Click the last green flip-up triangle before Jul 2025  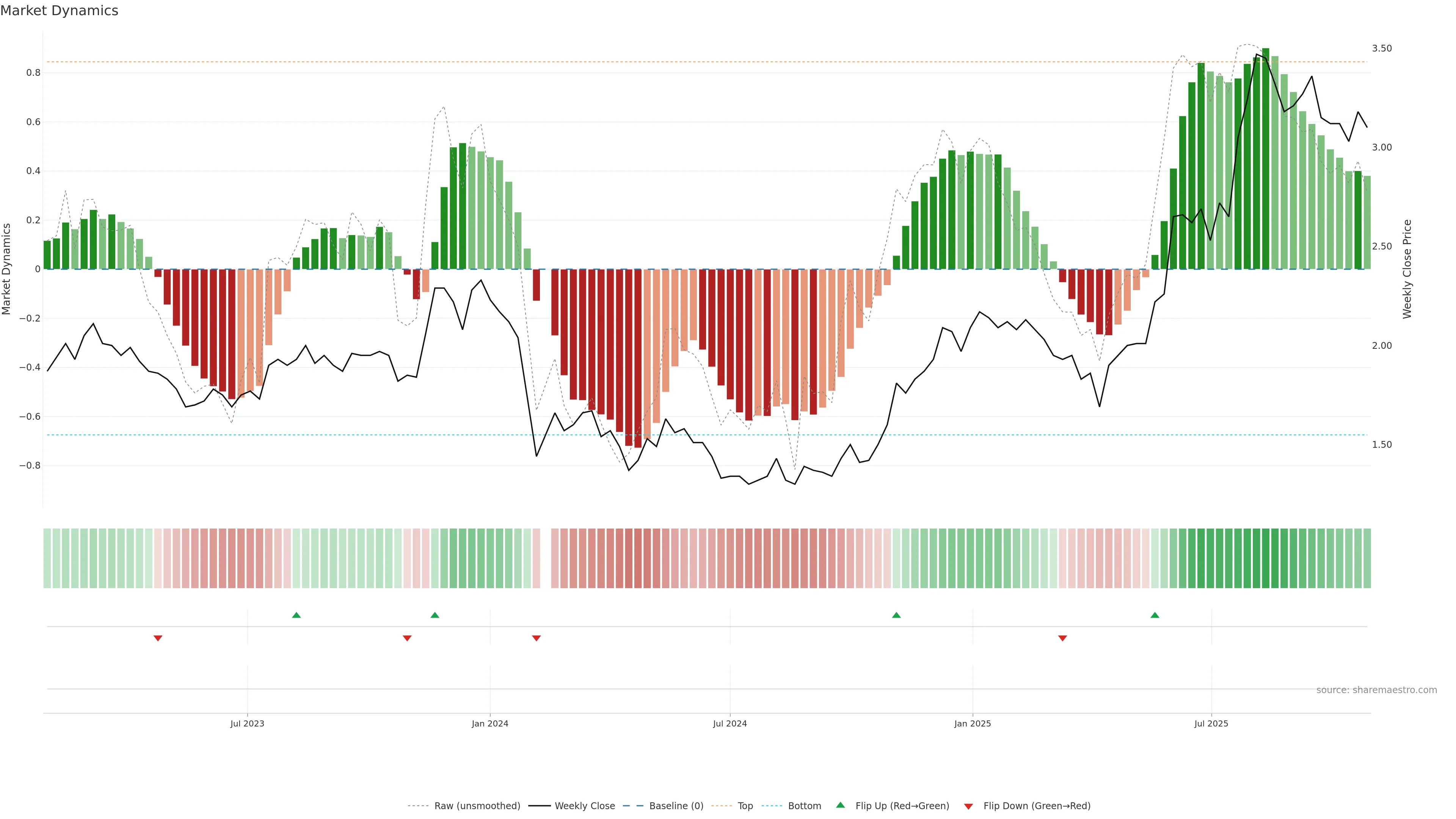tap(1155, 615)
